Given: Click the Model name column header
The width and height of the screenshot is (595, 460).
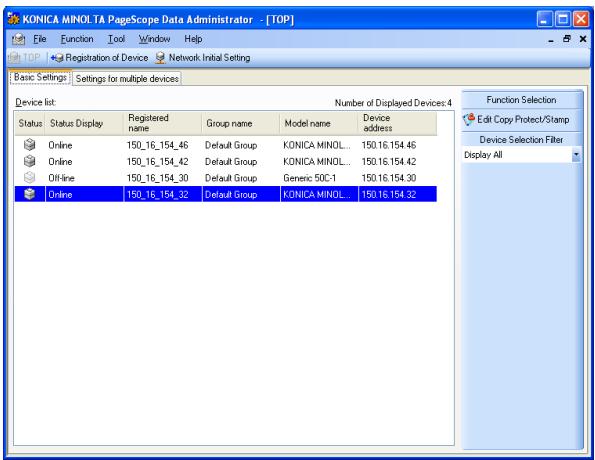Looking at the screenshot, I should [319, 123].
